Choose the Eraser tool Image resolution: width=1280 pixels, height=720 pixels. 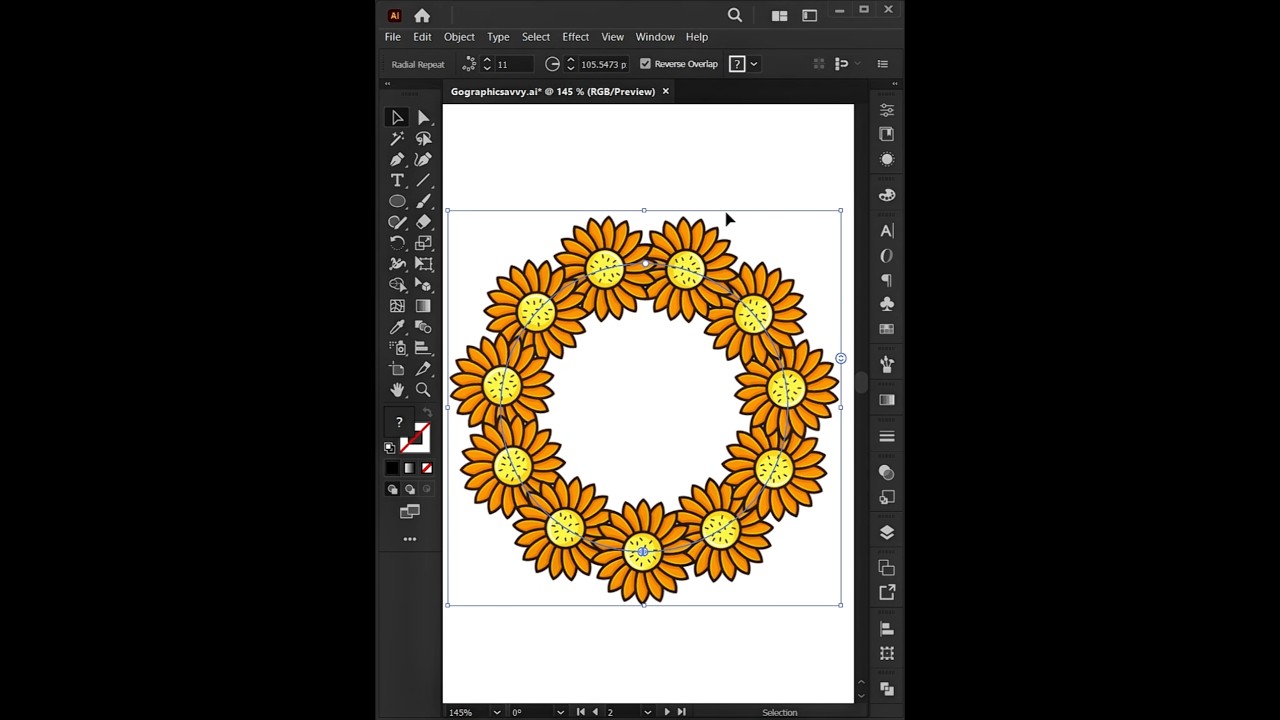[423, 222]
